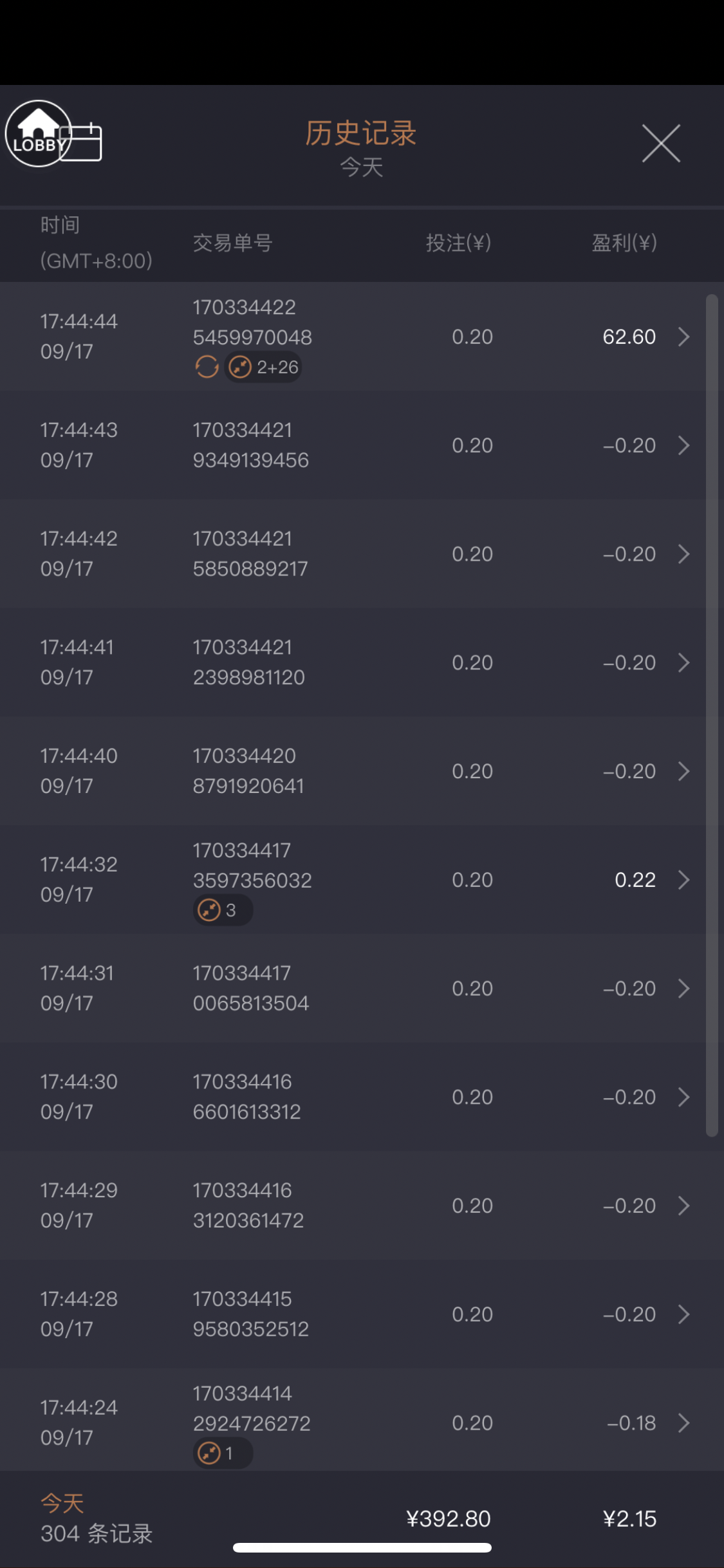The height and width of the screenshot is (1568, 724).
Task: Tap the Lobby home icon
Action: [x=37, y=133]
